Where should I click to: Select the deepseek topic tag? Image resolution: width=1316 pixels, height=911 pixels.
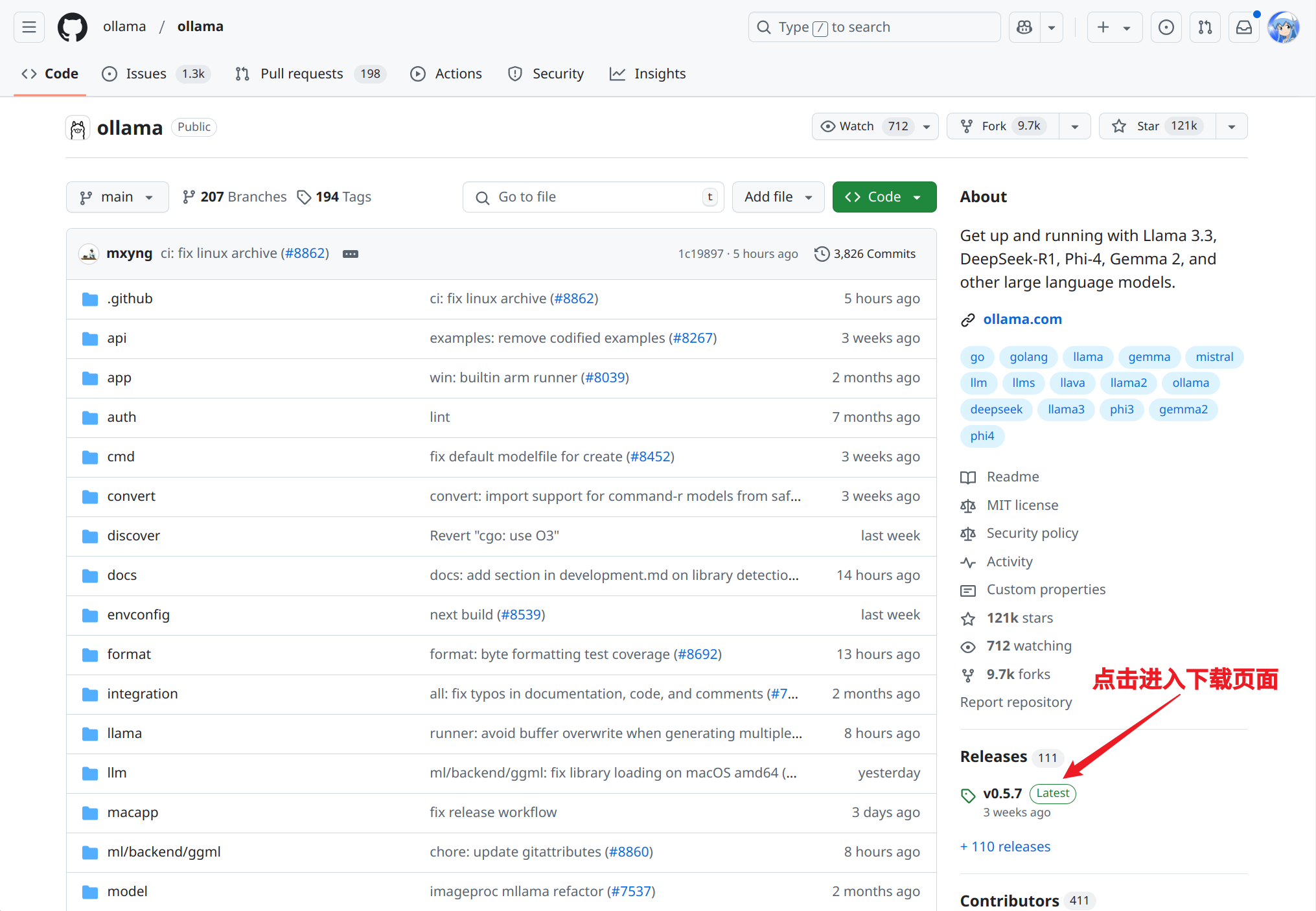pyautogui.click(x=996, y=409)
